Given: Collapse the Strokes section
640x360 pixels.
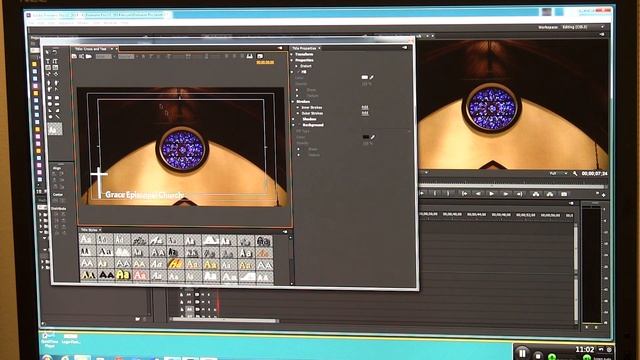Looking at the screenshot, I should pos(293,102).
